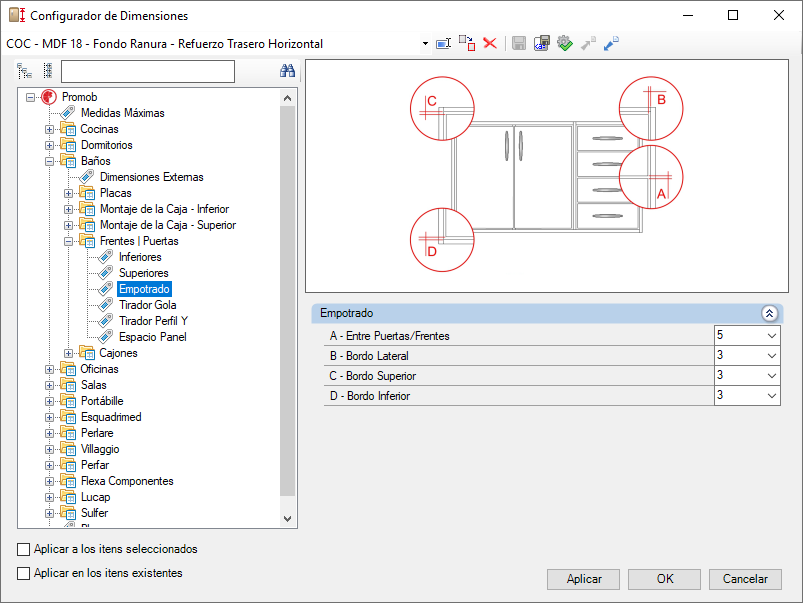Screen dimensions: 803x603
Task: Select the Villaggio folder
Action: tap(99, 449)
